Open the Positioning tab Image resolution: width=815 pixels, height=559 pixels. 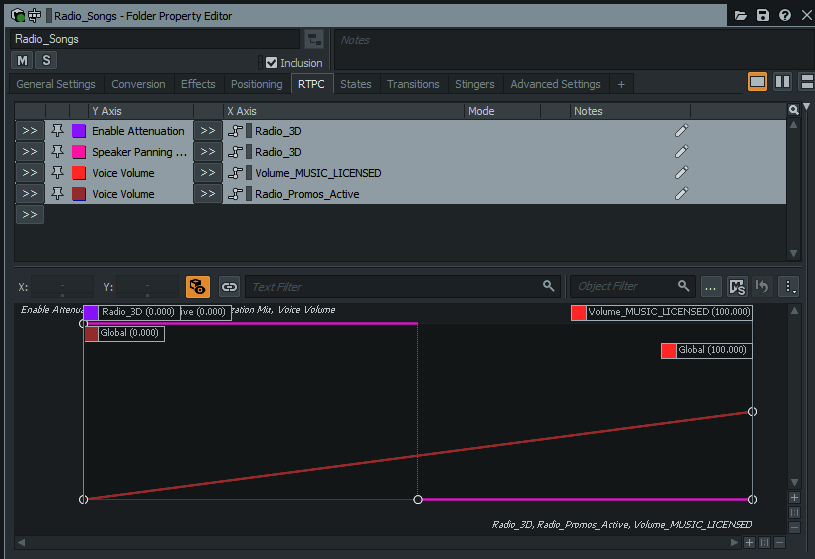257,84
